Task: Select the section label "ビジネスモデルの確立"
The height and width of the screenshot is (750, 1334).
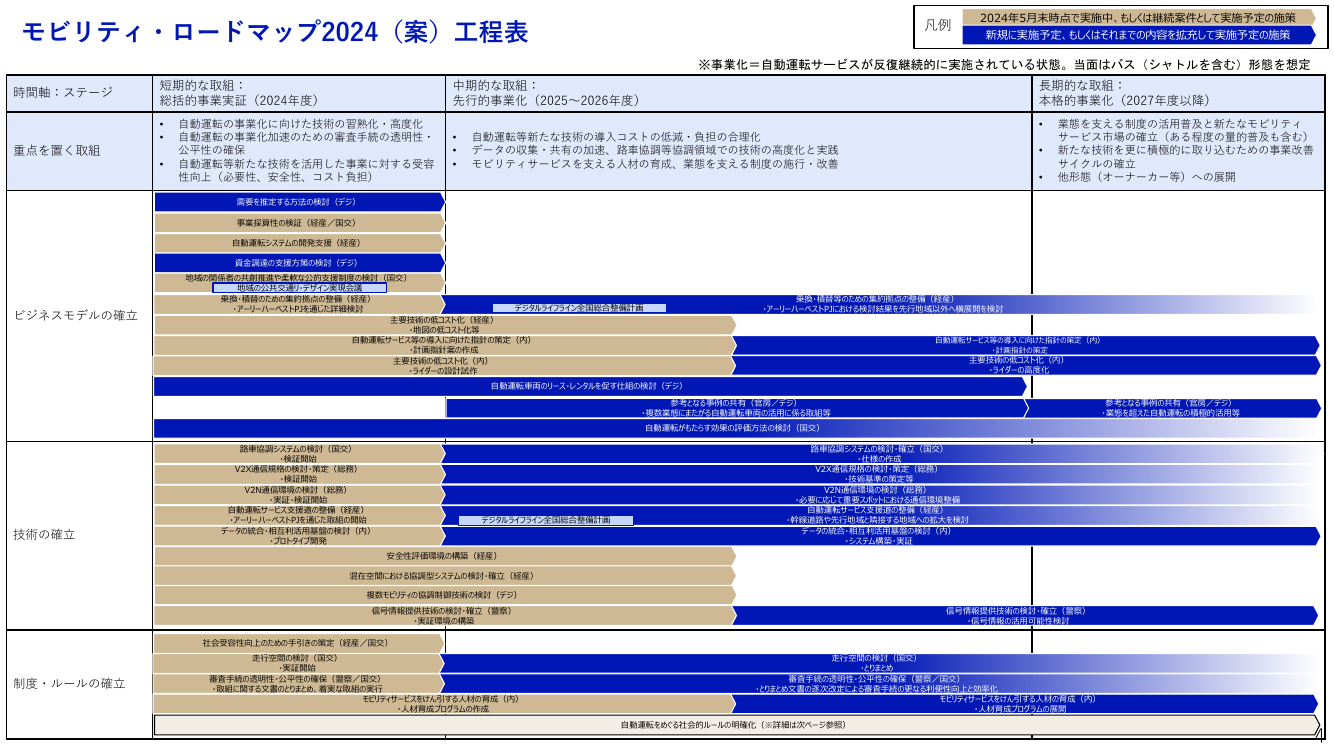Action: tap(76, 316)
